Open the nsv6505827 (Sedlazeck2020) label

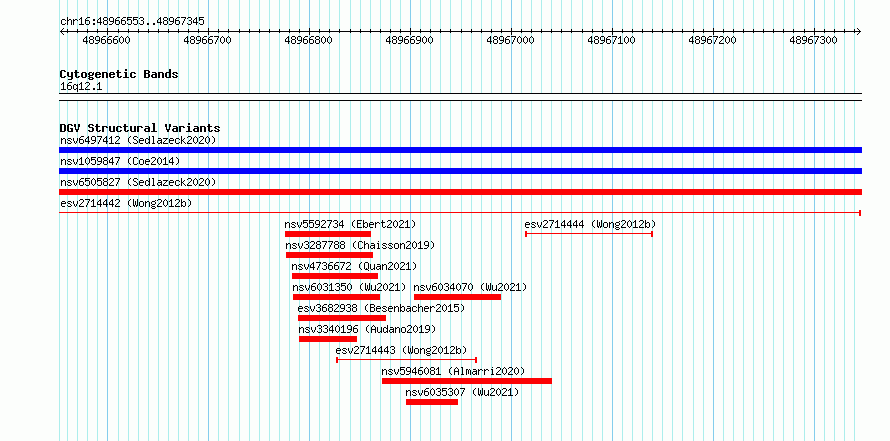pos(138,182)
